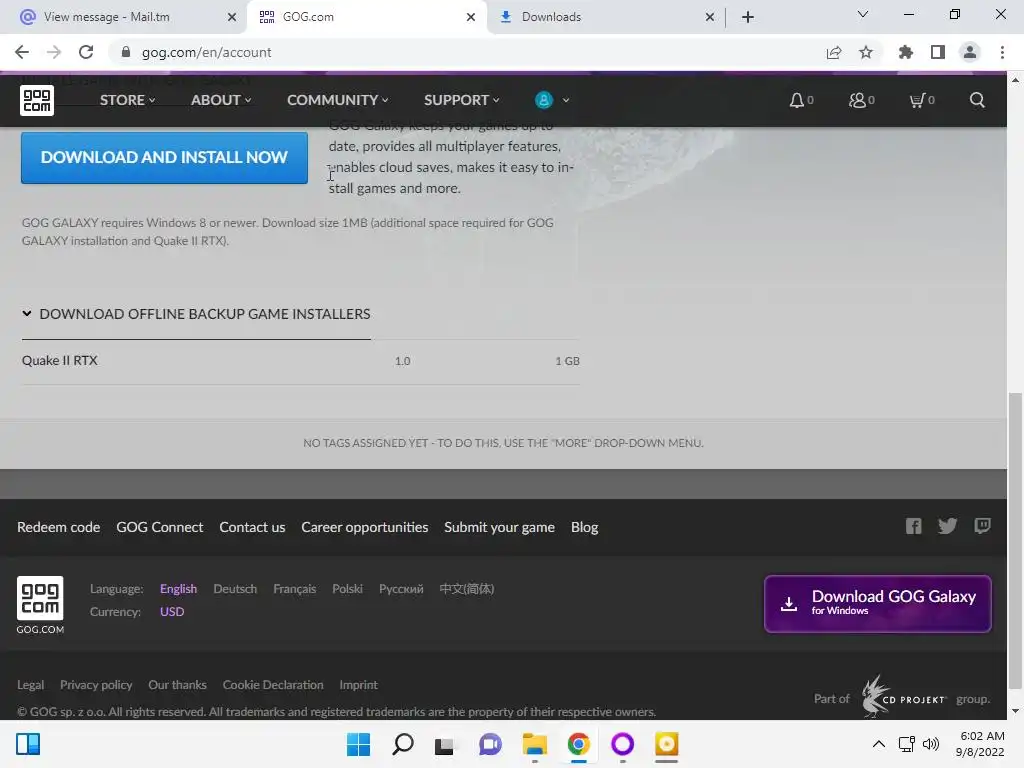Click Download GOG Galaxy for Windows
Screen dimensions: 1024x768
(878, 603)
